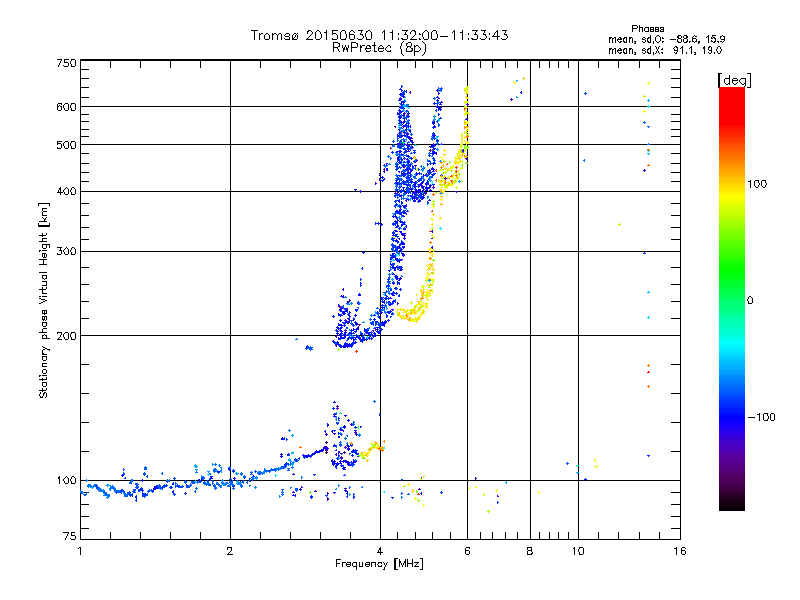Click the plot title 'Tromsø 20150630 11:32:00-11:33:43'

[379, 35]
